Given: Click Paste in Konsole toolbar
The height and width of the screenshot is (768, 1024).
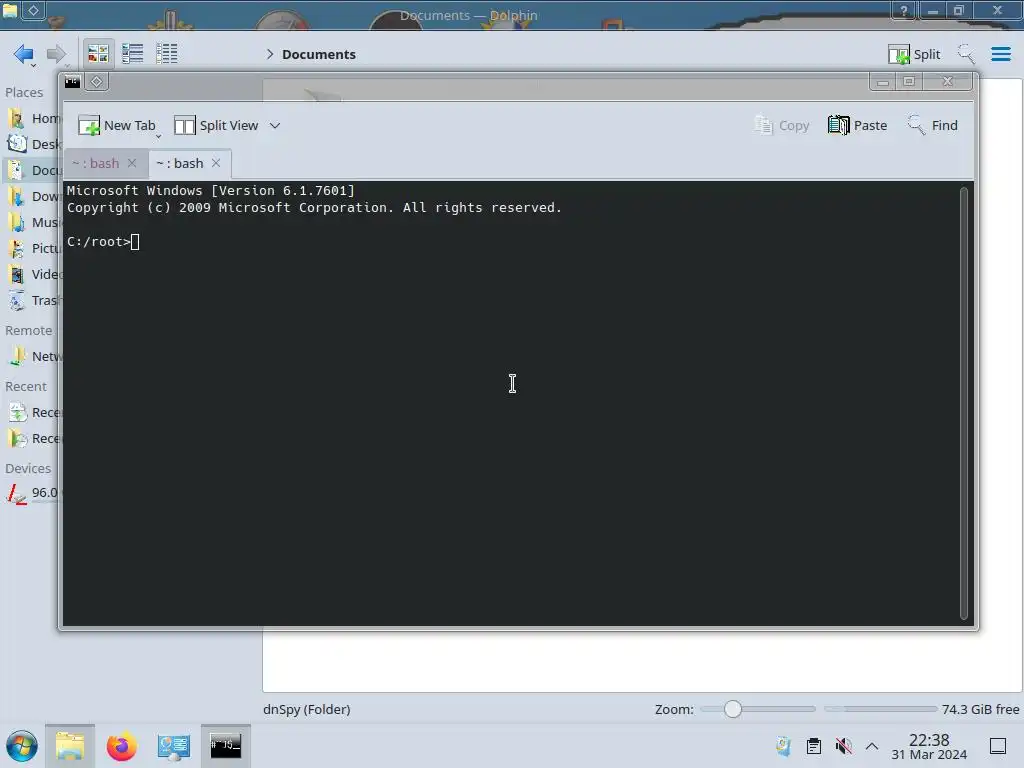Looking at the screenshot, I should pos(857,125).
